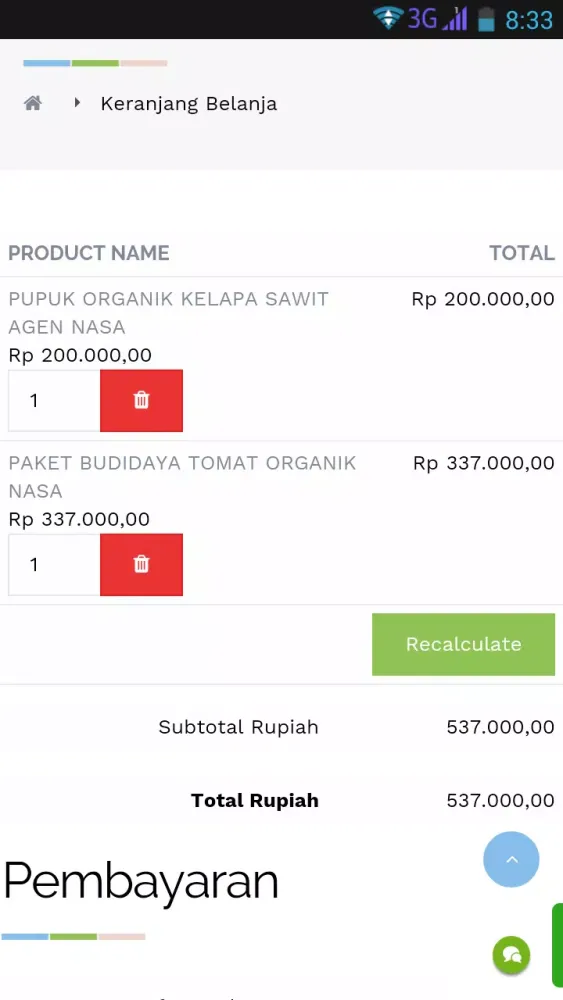Tap the Product Name column header
The image size is (563, 1000).
[89, 253]
